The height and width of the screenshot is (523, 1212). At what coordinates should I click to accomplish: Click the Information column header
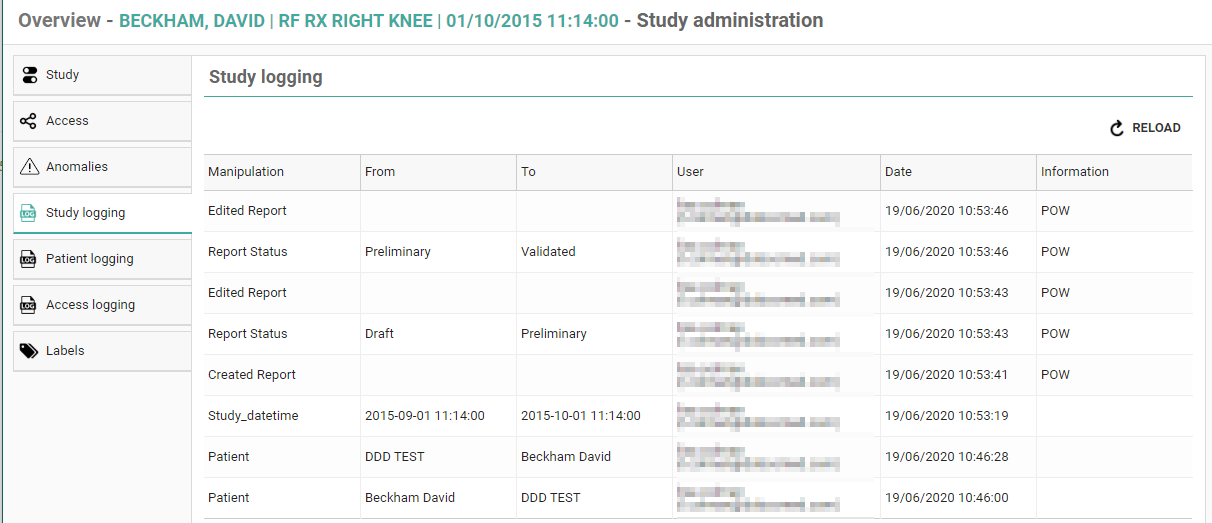coord(1074,172)
